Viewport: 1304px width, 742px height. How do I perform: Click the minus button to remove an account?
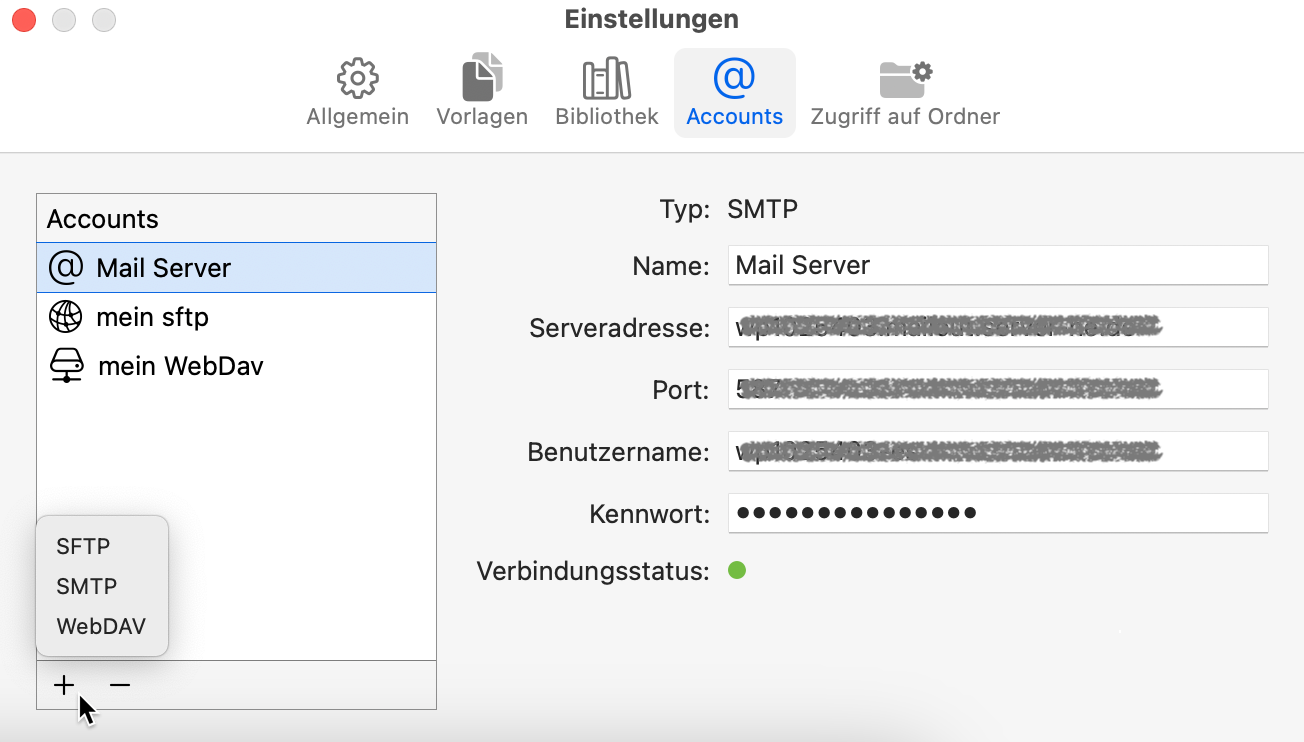(119, 684)
